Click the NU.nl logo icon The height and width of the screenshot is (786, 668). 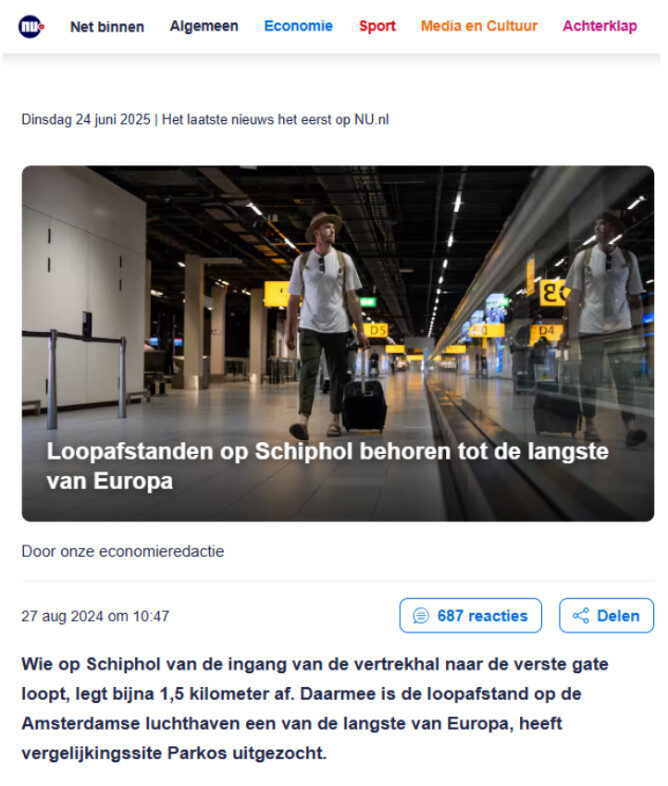coord(31,27)
